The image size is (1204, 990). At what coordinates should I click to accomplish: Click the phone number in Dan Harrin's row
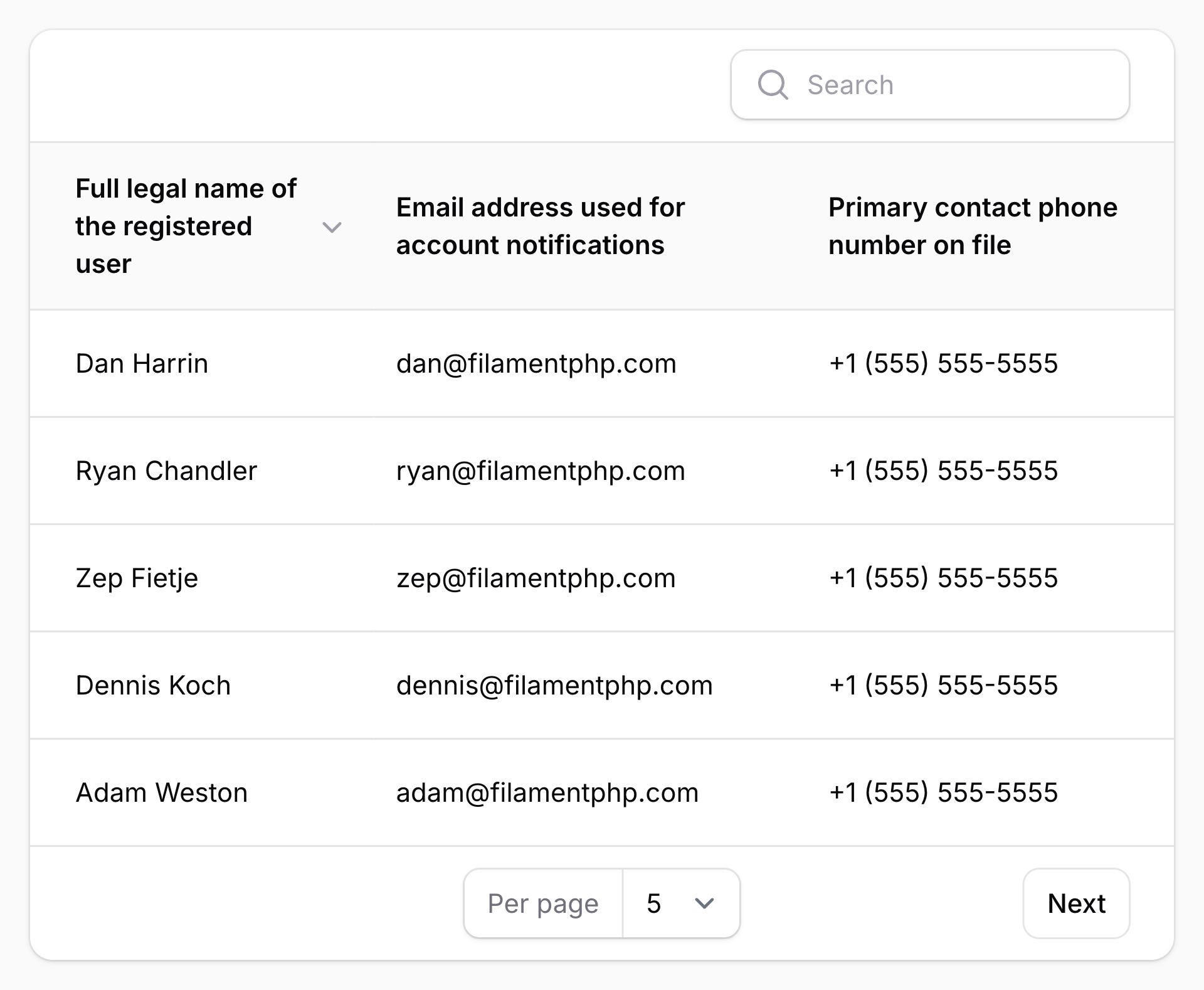tap(943, 363)
